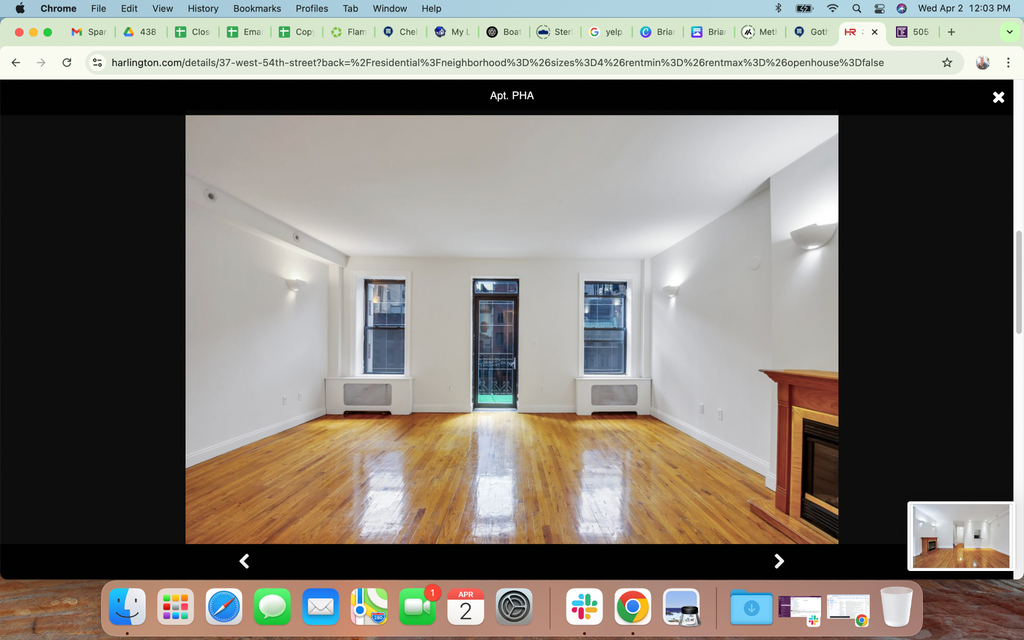The image size is (1024, 640).
Task: Open Calendar showing APR 2
Action: click(x=466, y=607)
